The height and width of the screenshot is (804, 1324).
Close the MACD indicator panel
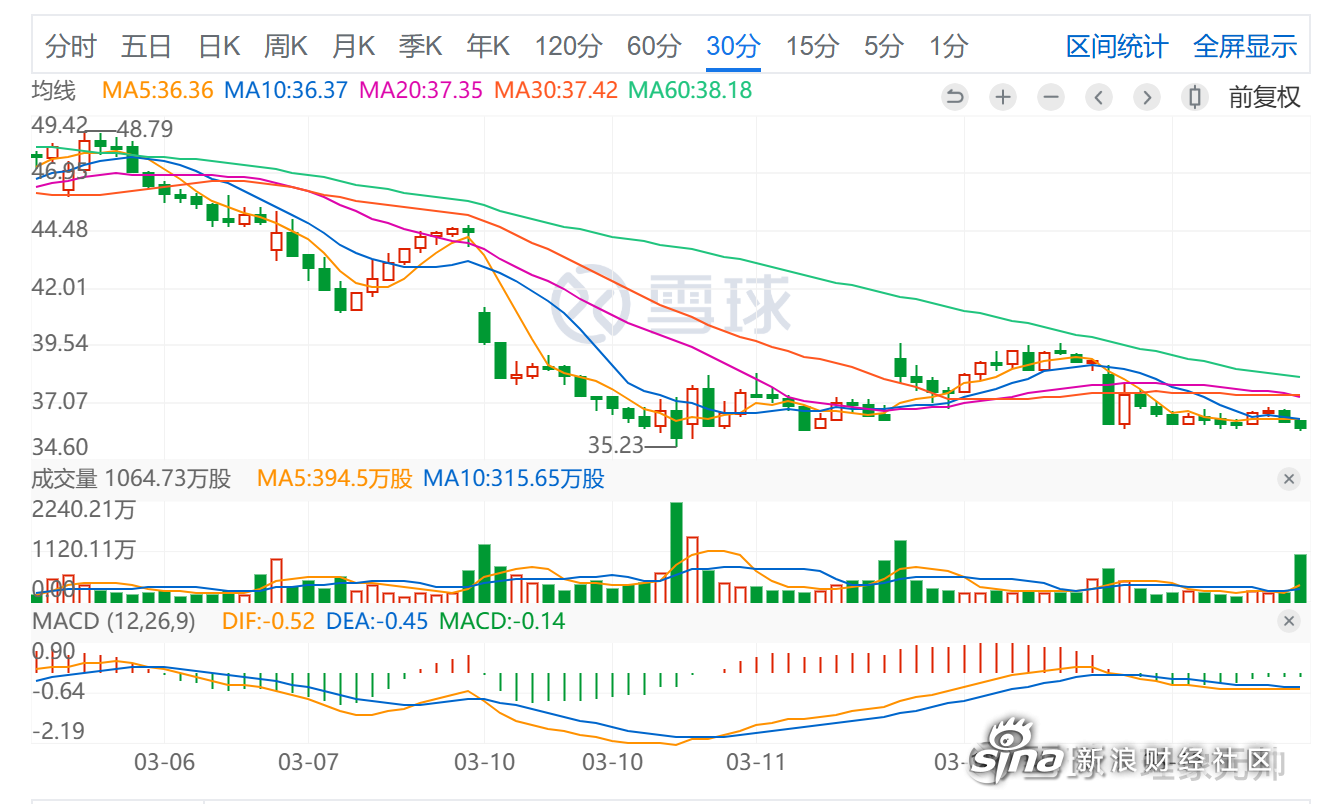point(1289,621)
